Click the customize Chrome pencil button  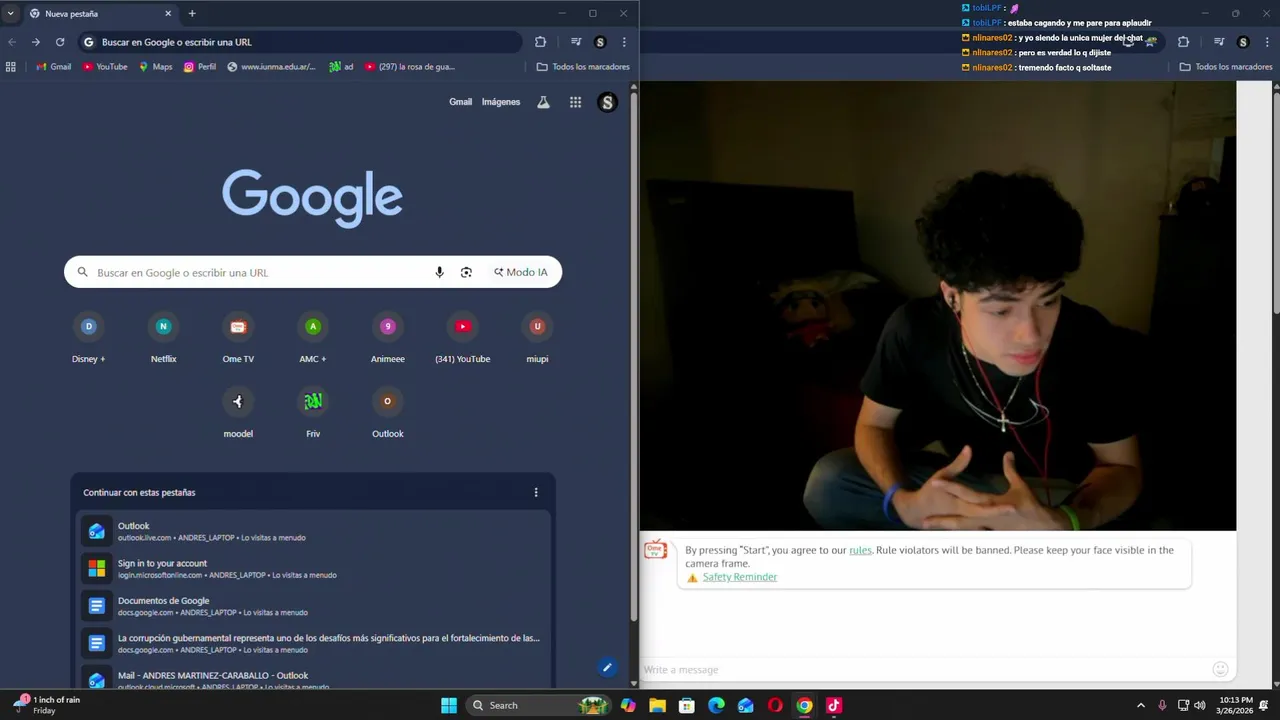pos(606,667)
